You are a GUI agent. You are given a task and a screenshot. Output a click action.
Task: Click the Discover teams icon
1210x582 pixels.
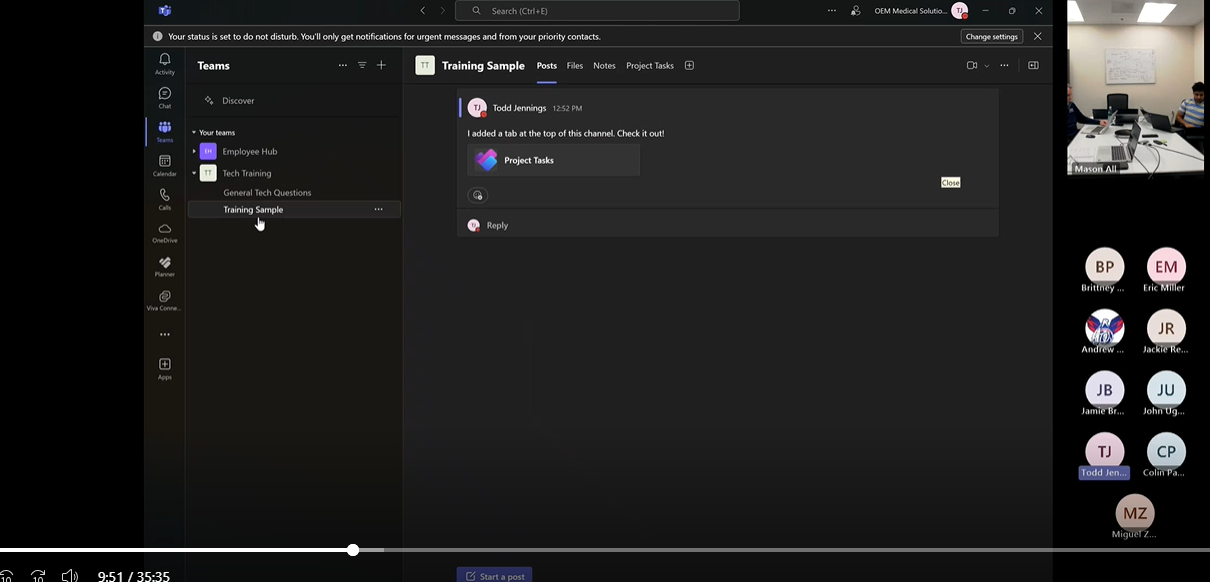209,101
